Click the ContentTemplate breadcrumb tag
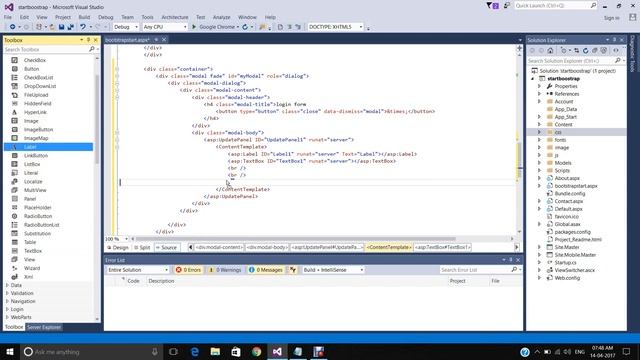 [389, 247]
